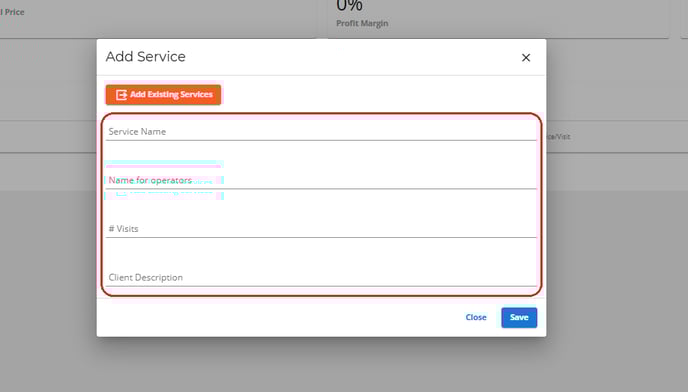This screenshot has width=688, height=392.
Task: Click the import icon on Add Existing Services
Action: 121,95
